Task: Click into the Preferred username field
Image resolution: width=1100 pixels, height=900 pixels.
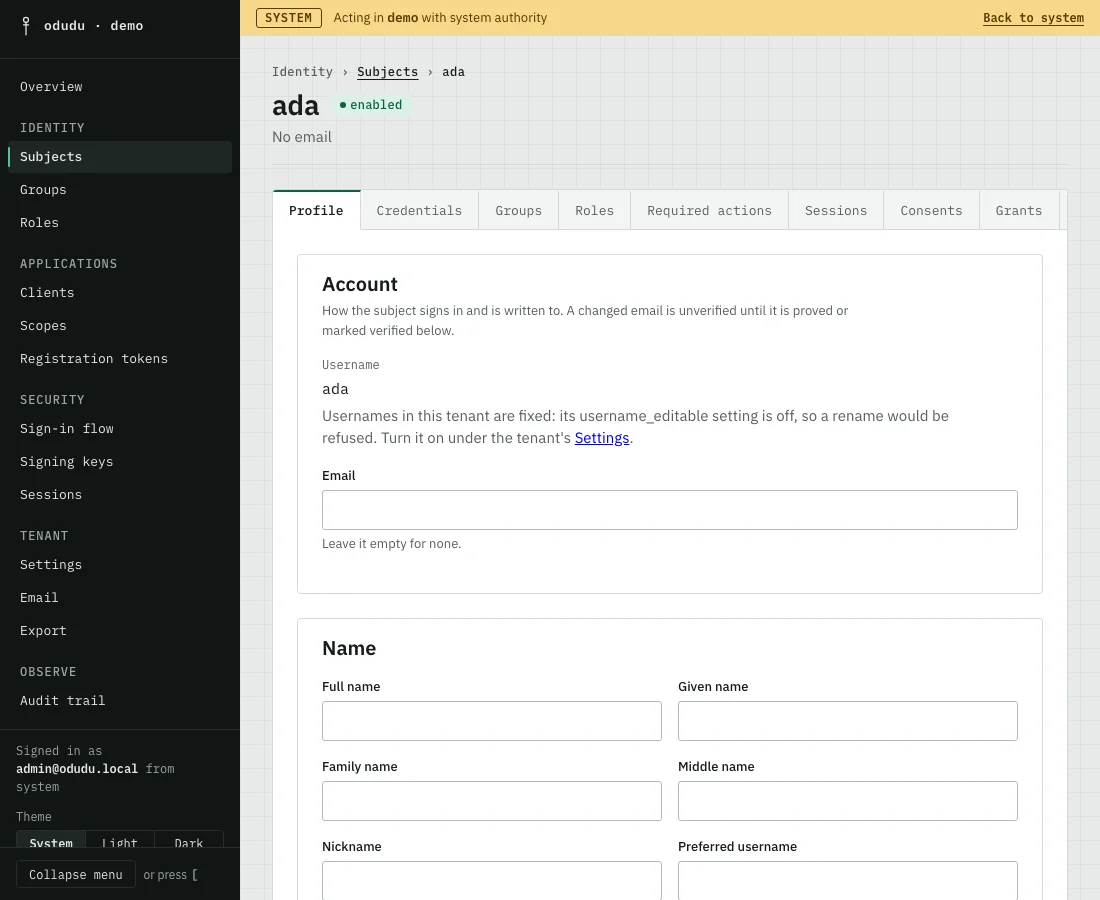Action: tap(847, 880)
